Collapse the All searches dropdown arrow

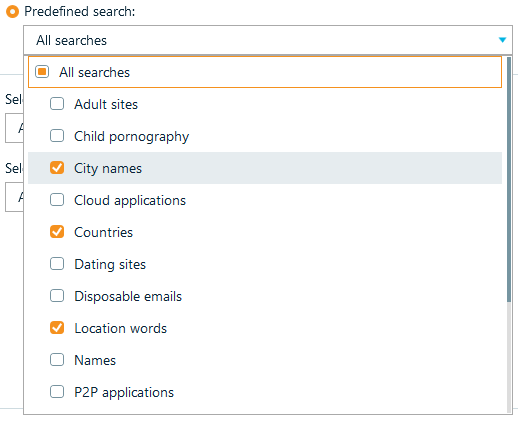[x=502, y=40]
